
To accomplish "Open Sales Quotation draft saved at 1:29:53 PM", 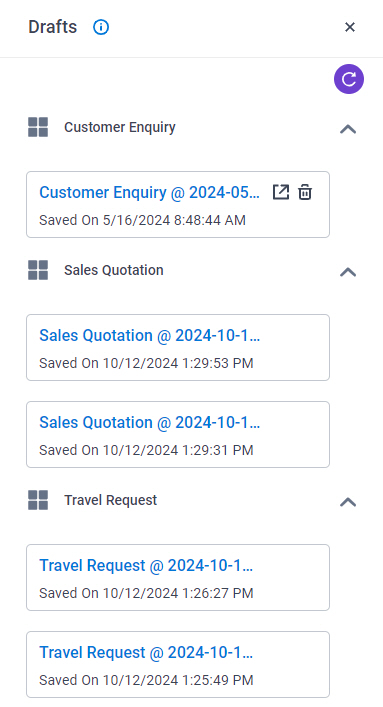I will tap(149, 335).
